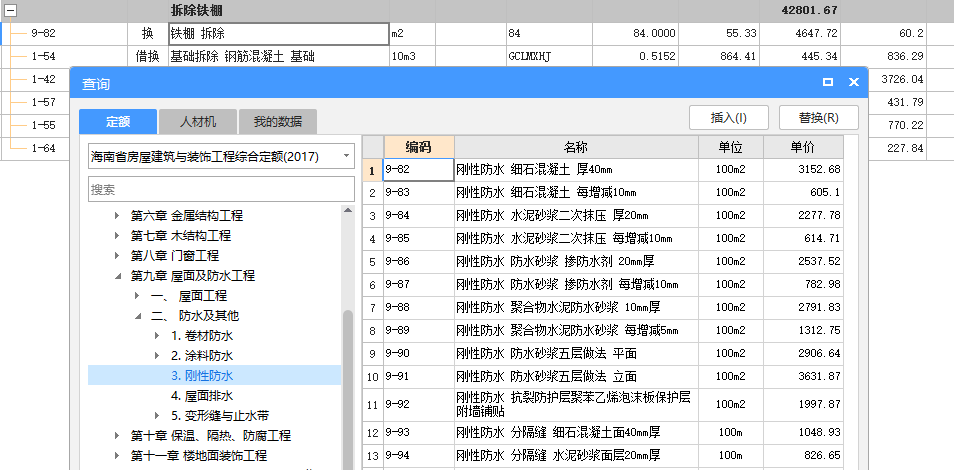Screen dimensions: 954x470
Task: Select code 1-54 in the background list
Action: point(43,57)
